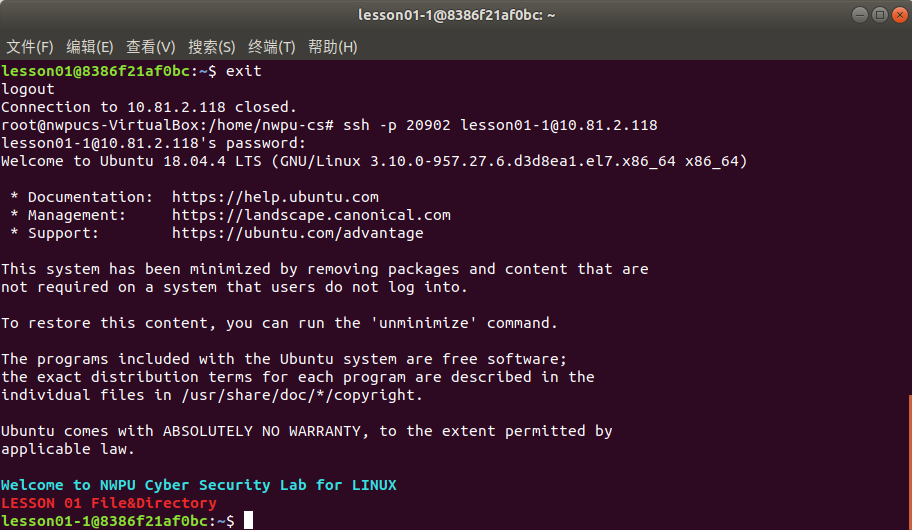
Task: Close the terminal window
Action: [900, 15]
